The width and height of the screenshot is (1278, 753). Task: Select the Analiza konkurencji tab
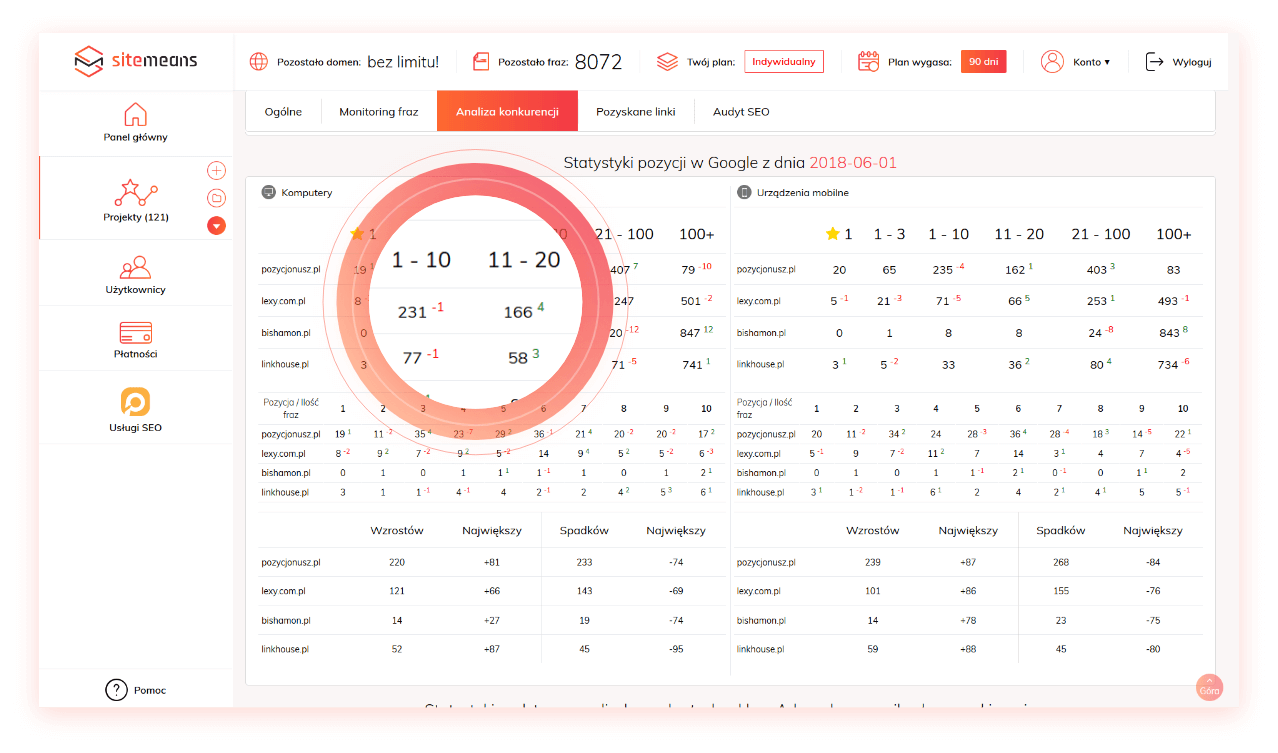[507, 112]
